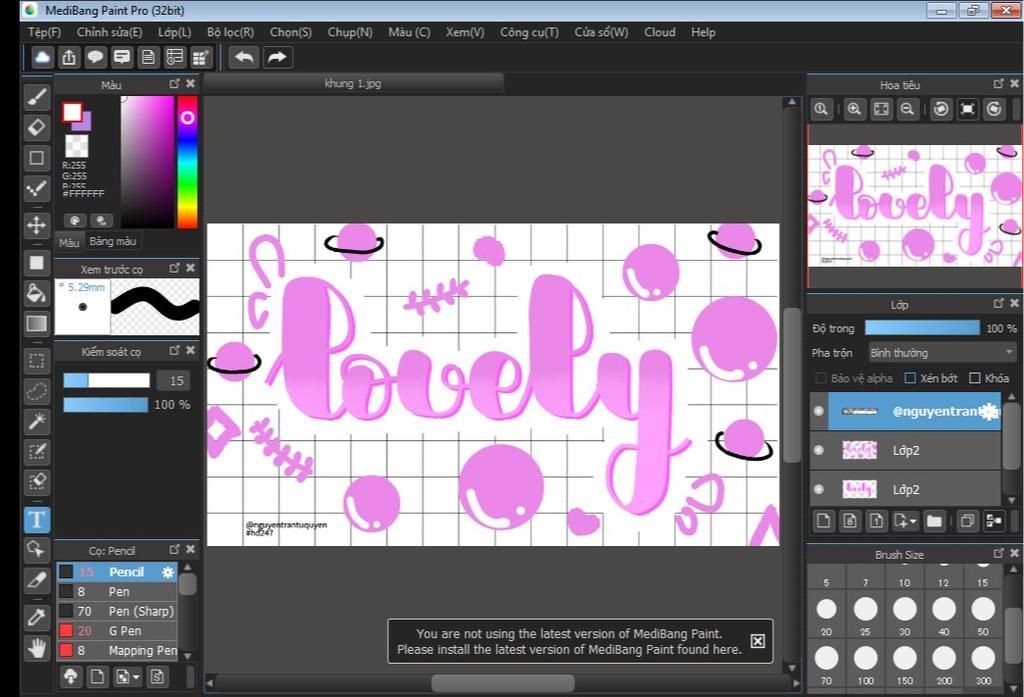This screenshot has width=1024, height=697.
Task: Check the Khóa lock checkbox
Action: coord(975,378)
